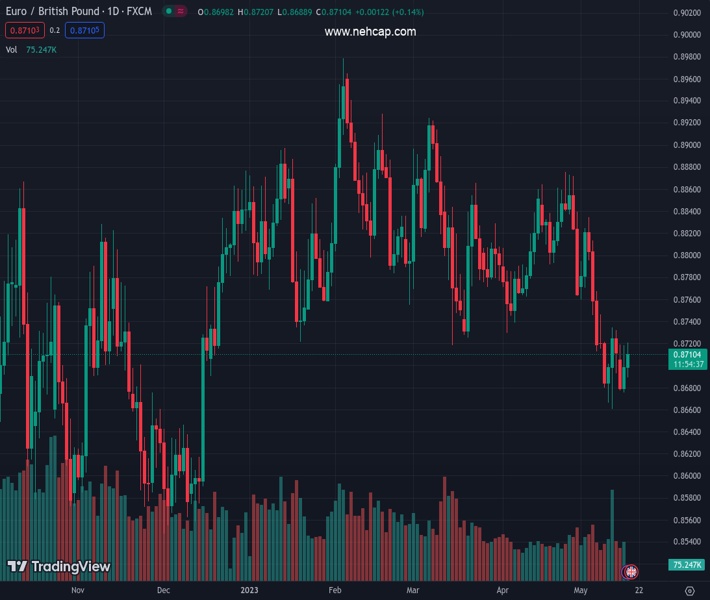The width and height of the screenshot is (710, 600).
Task: Click the 0.88000 level on price scale
Action: (x=686, y=255)
